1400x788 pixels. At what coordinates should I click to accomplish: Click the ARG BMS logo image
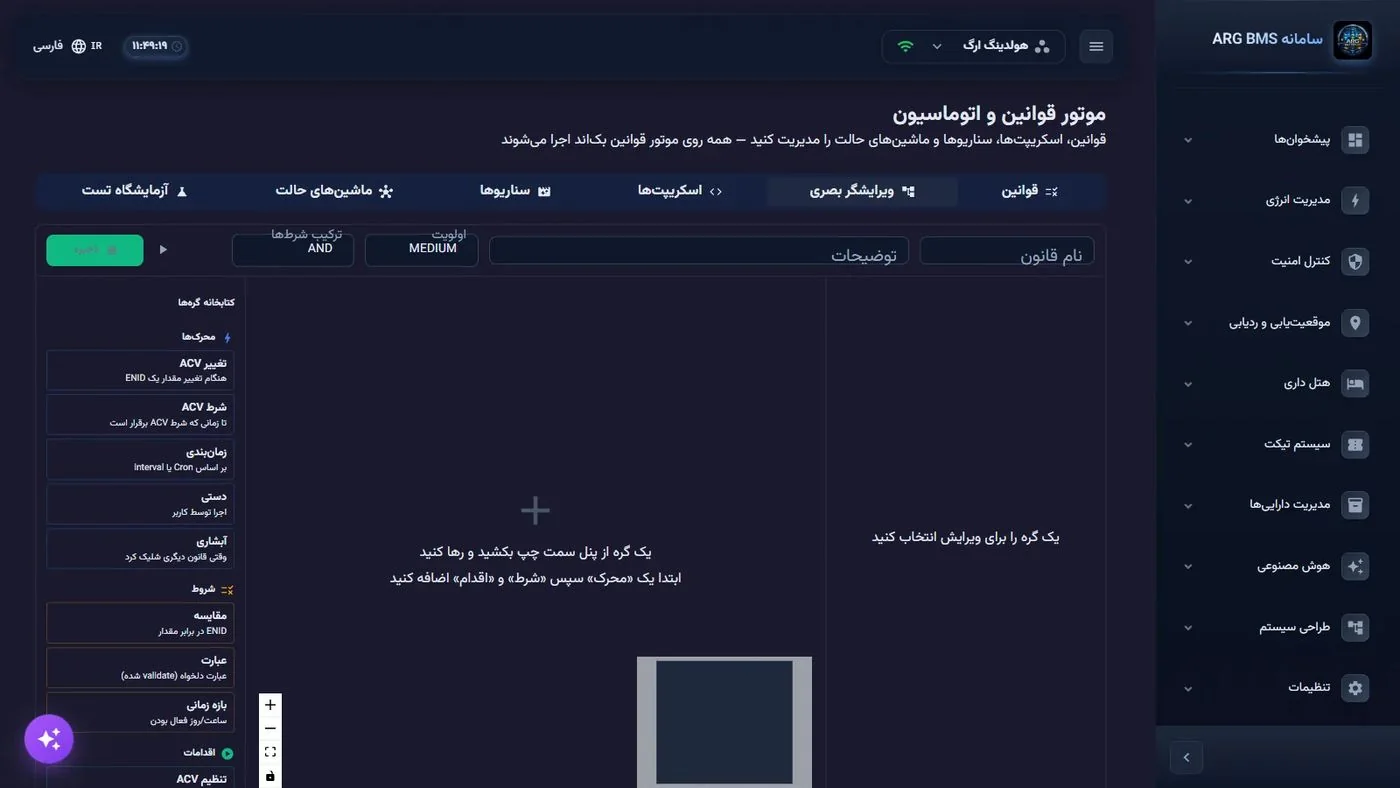click(1353, 41)
